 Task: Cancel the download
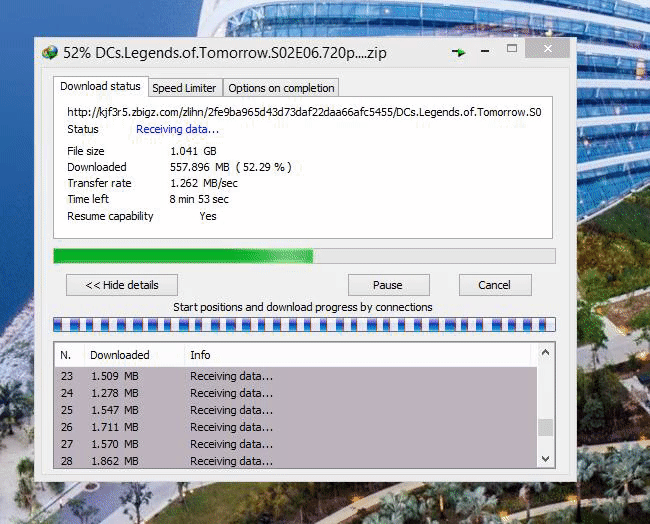click(x=495, y=285)
